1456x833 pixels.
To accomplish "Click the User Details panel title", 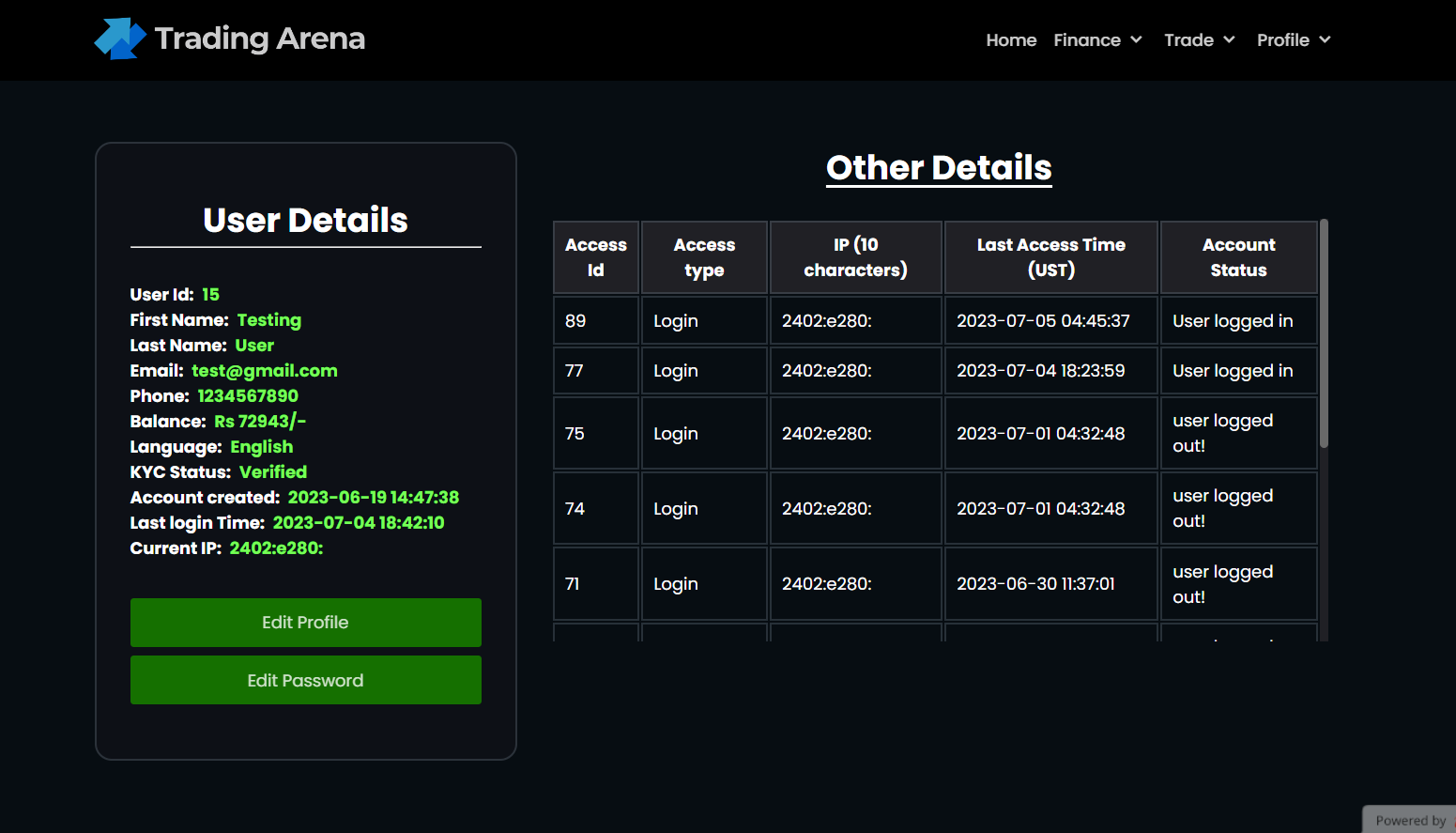I will tap(305, 220).
